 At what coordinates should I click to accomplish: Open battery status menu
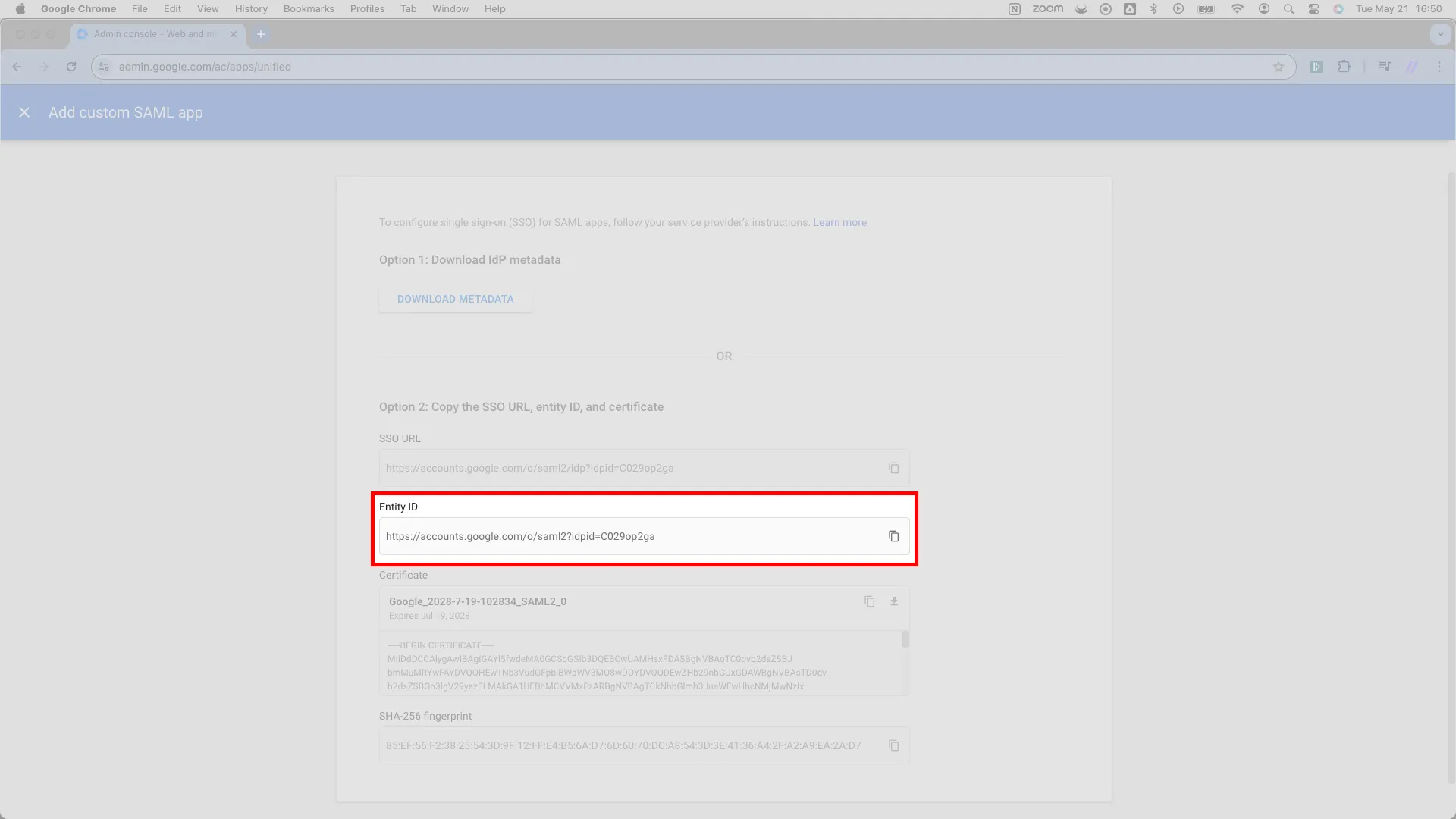[x=1207, y=9]
